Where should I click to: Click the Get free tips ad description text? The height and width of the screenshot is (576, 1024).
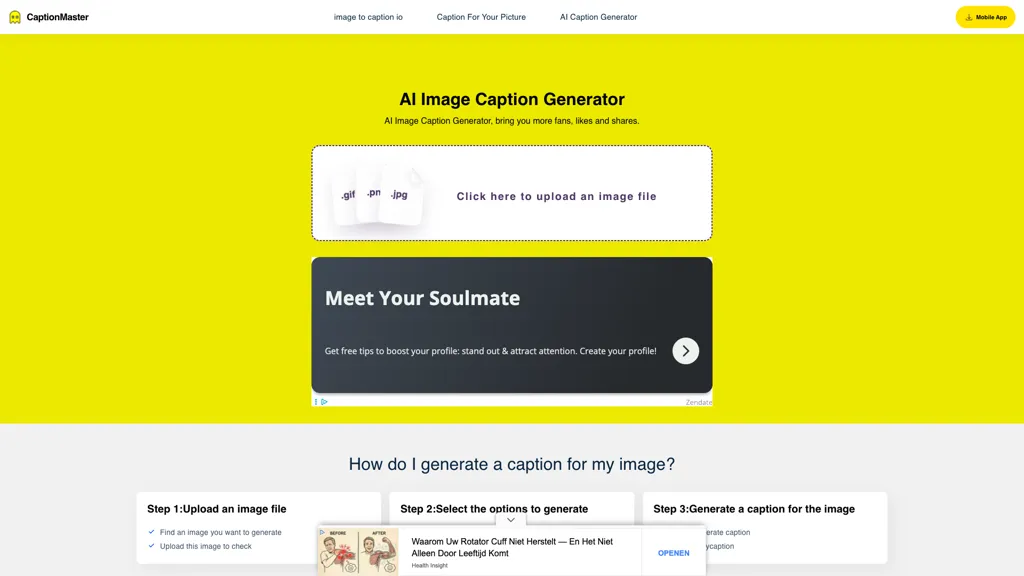(490, 351)
